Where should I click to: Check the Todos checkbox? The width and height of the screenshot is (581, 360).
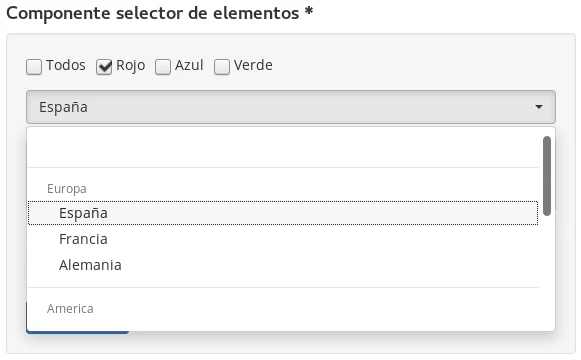34,67
